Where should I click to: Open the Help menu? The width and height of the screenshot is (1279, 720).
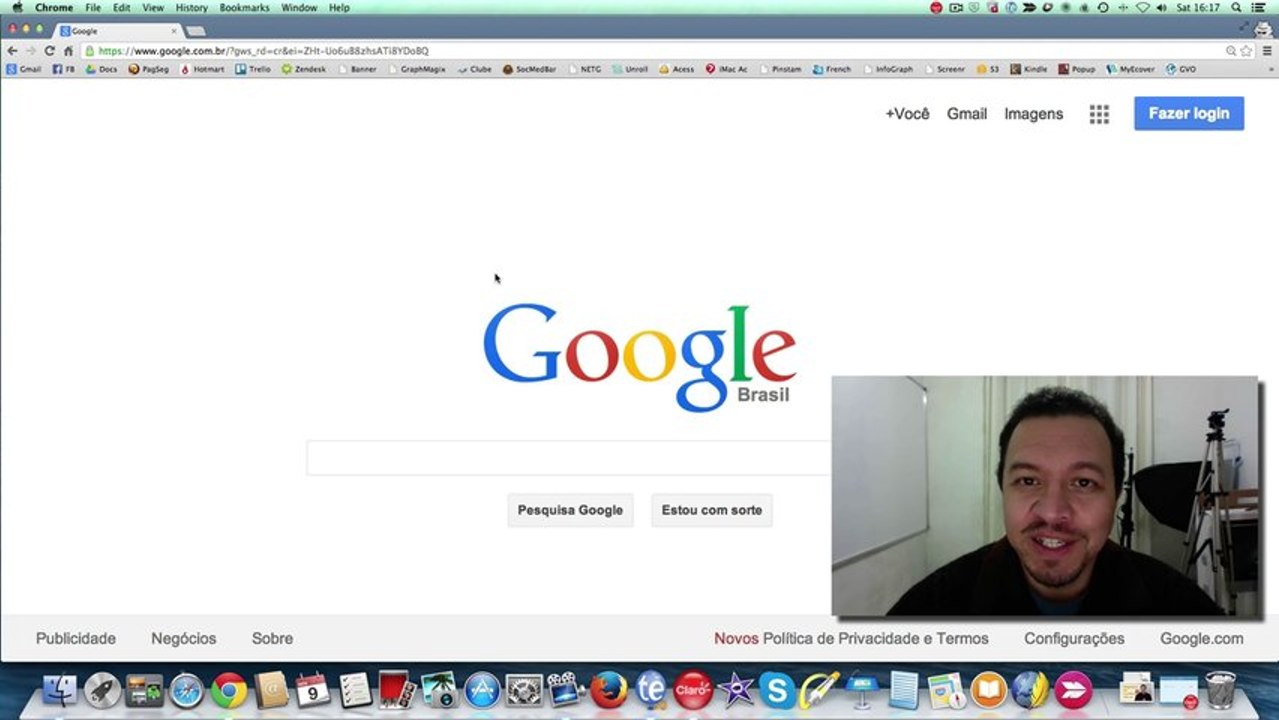tap(339, 7)
